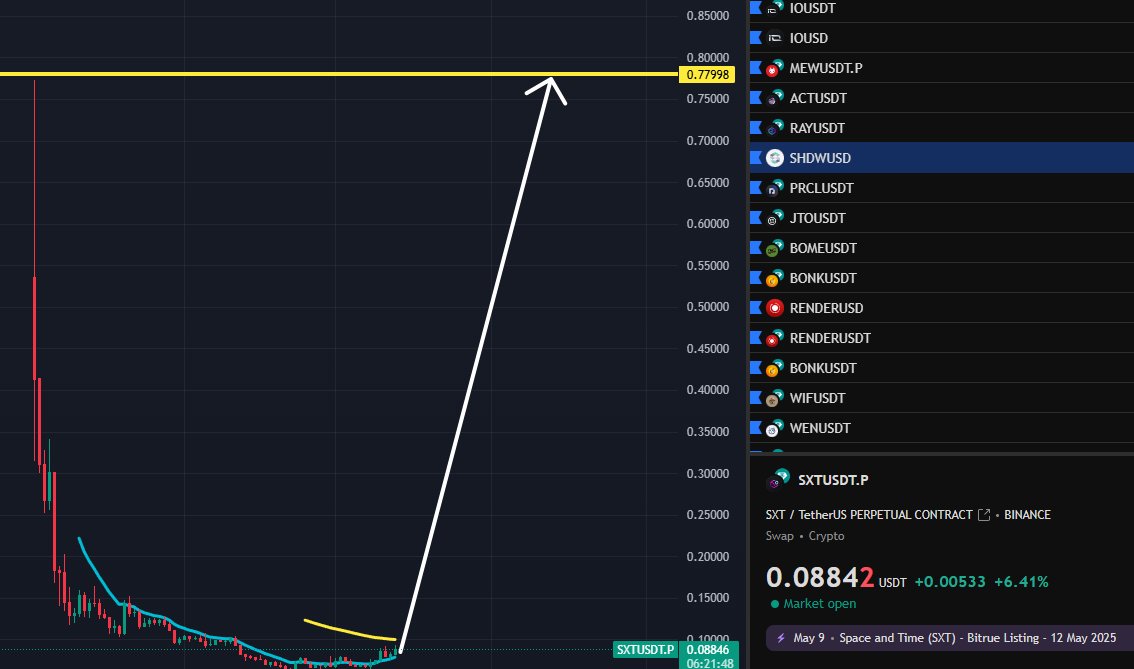The image size is (1134, 669).
Task: Open the SXT / TetherUS PERPETUAL CONTRACT link
Action: 869,515
